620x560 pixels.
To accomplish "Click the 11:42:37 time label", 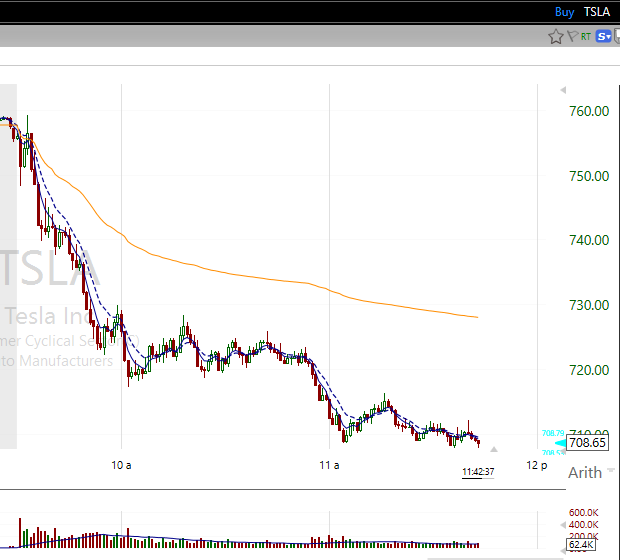I will [478, 471].
